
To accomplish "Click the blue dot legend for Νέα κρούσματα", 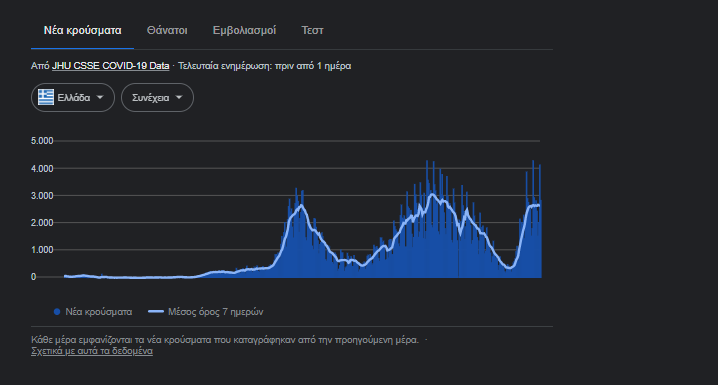I will (57, 312).
